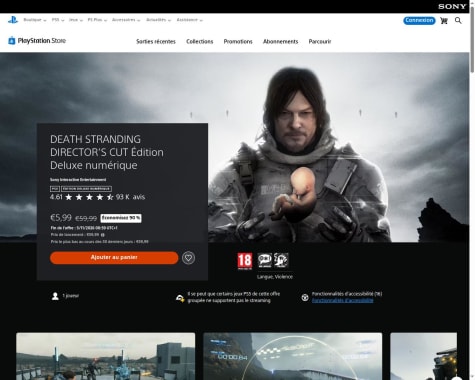Expand the Actualités dropdown menu
The width and height of the screenshot is (475, 380).
click(158, 20)
